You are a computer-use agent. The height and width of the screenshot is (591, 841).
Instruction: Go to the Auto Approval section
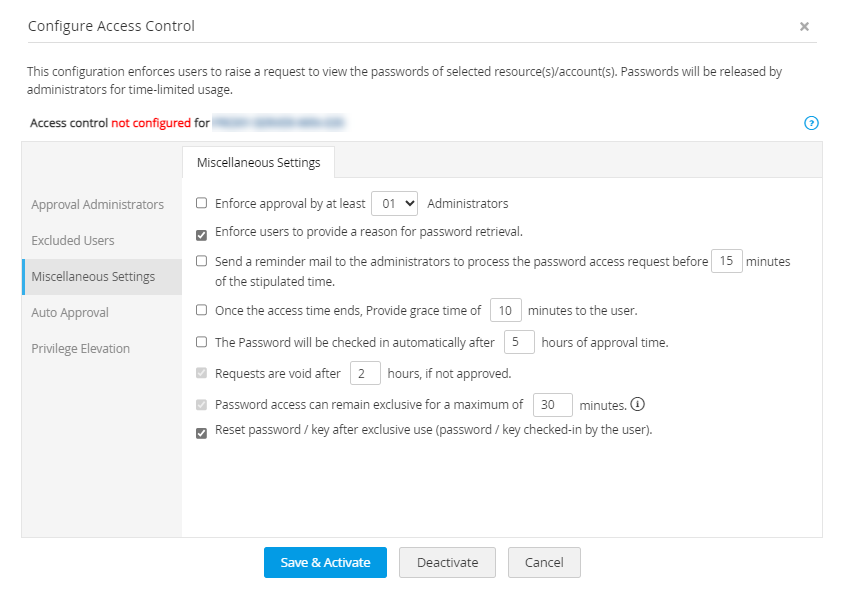pos(70,313)
